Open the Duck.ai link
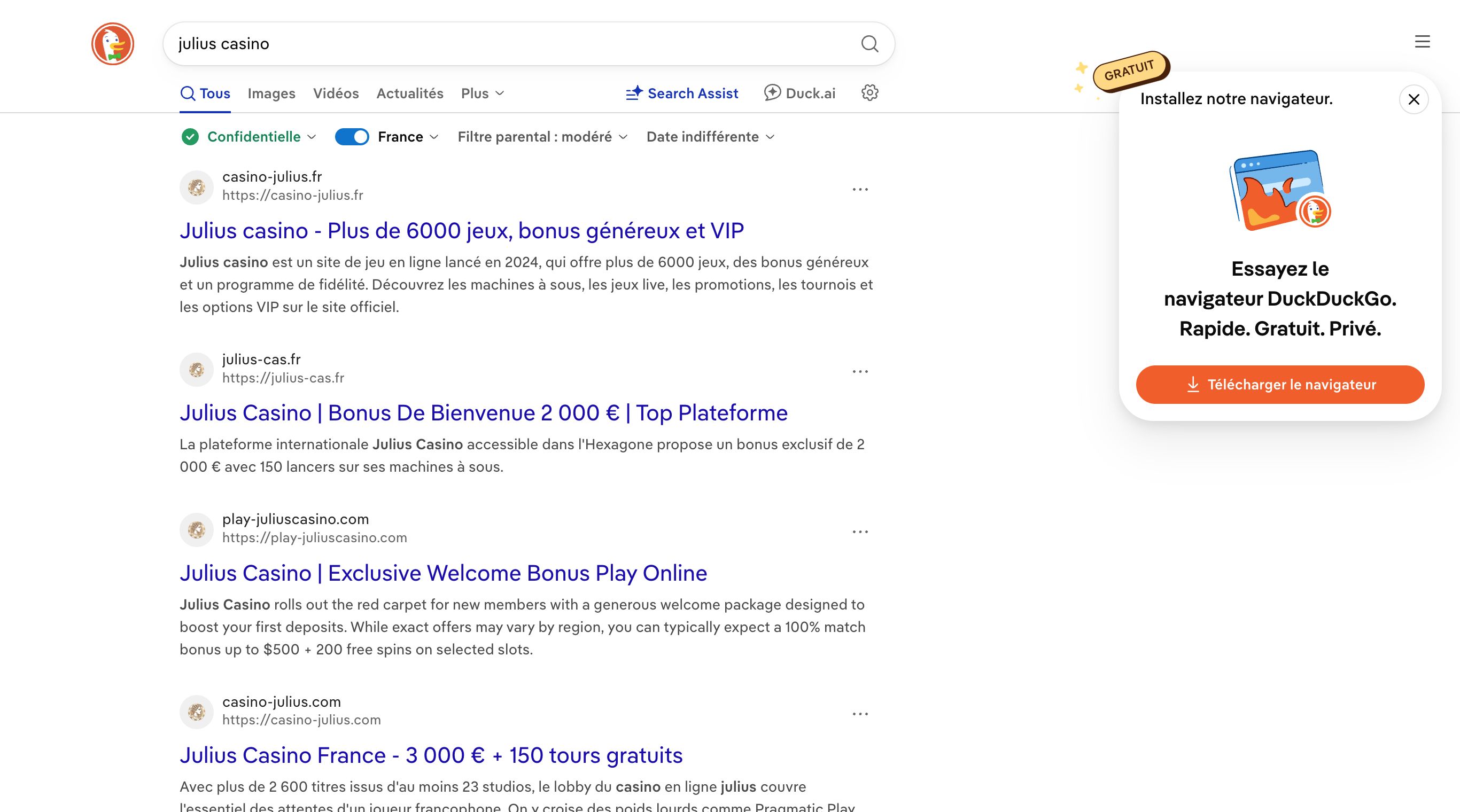 [x=799, y=93]
